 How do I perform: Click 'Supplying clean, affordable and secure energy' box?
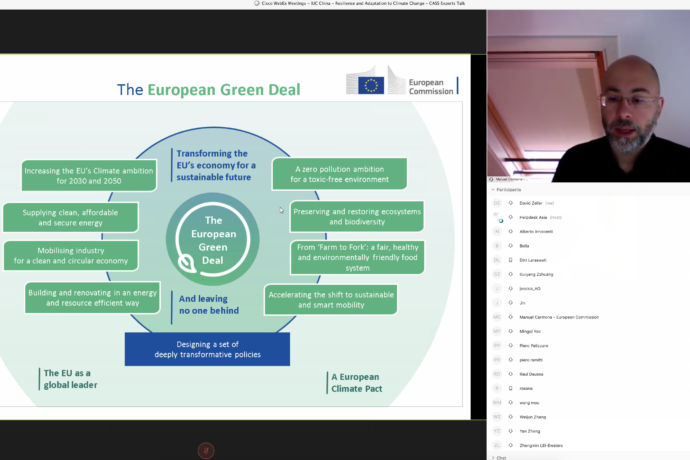coord(70,217)
